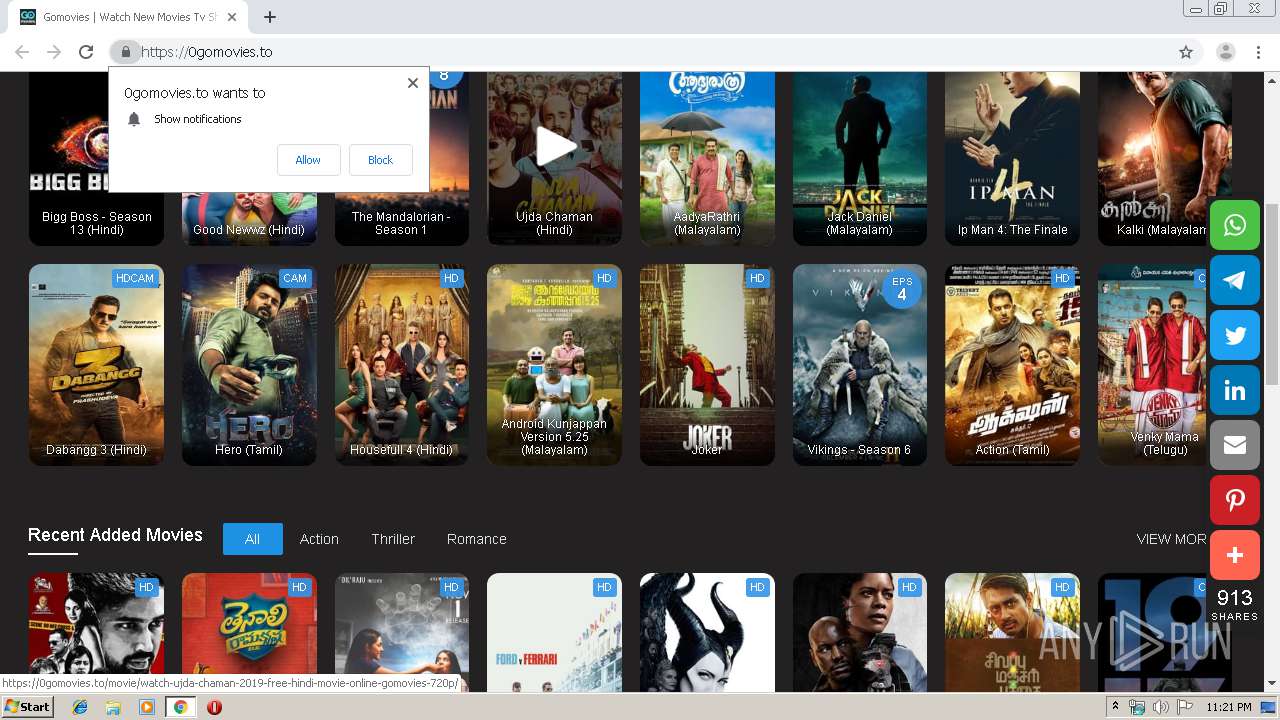Open the volume tray icon
Viewport: 1280px width, 720px height.
(1161, 707)
